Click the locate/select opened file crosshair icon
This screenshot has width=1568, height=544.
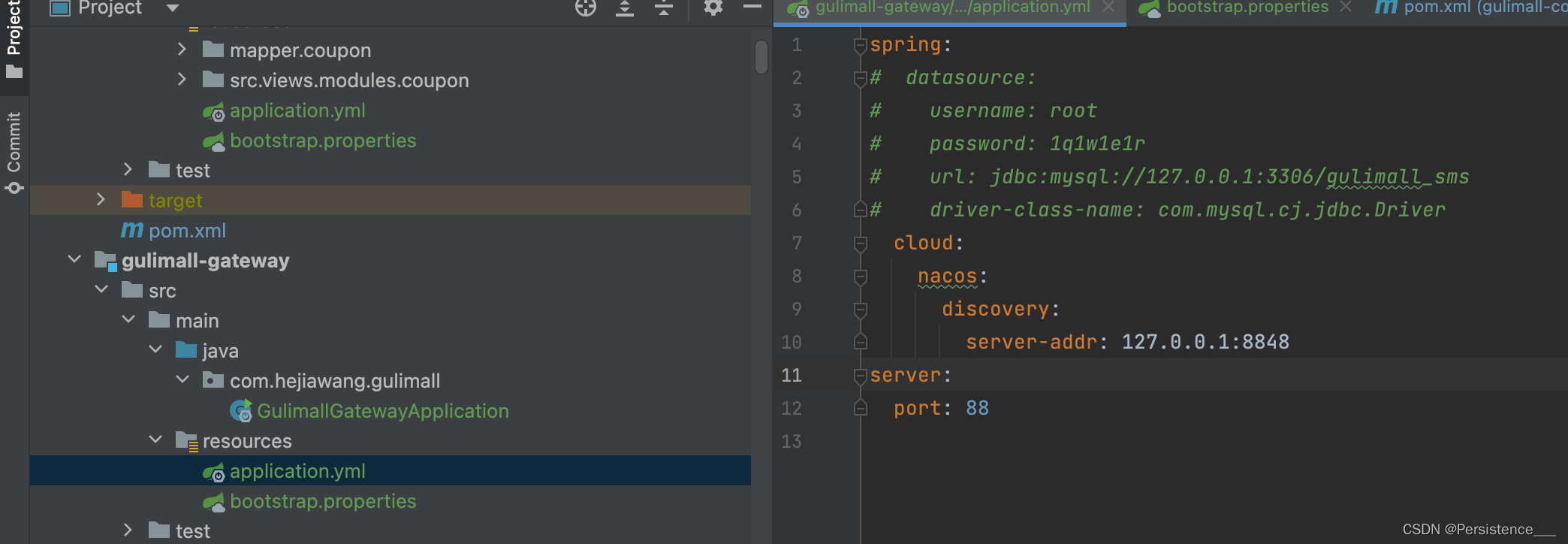tap(586, 8)
